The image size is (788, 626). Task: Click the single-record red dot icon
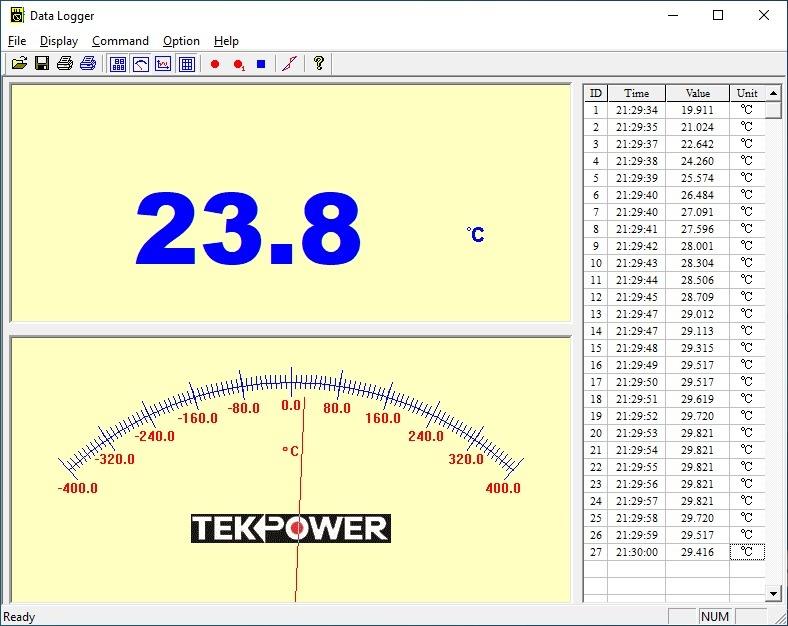click(x=239, y=64)
